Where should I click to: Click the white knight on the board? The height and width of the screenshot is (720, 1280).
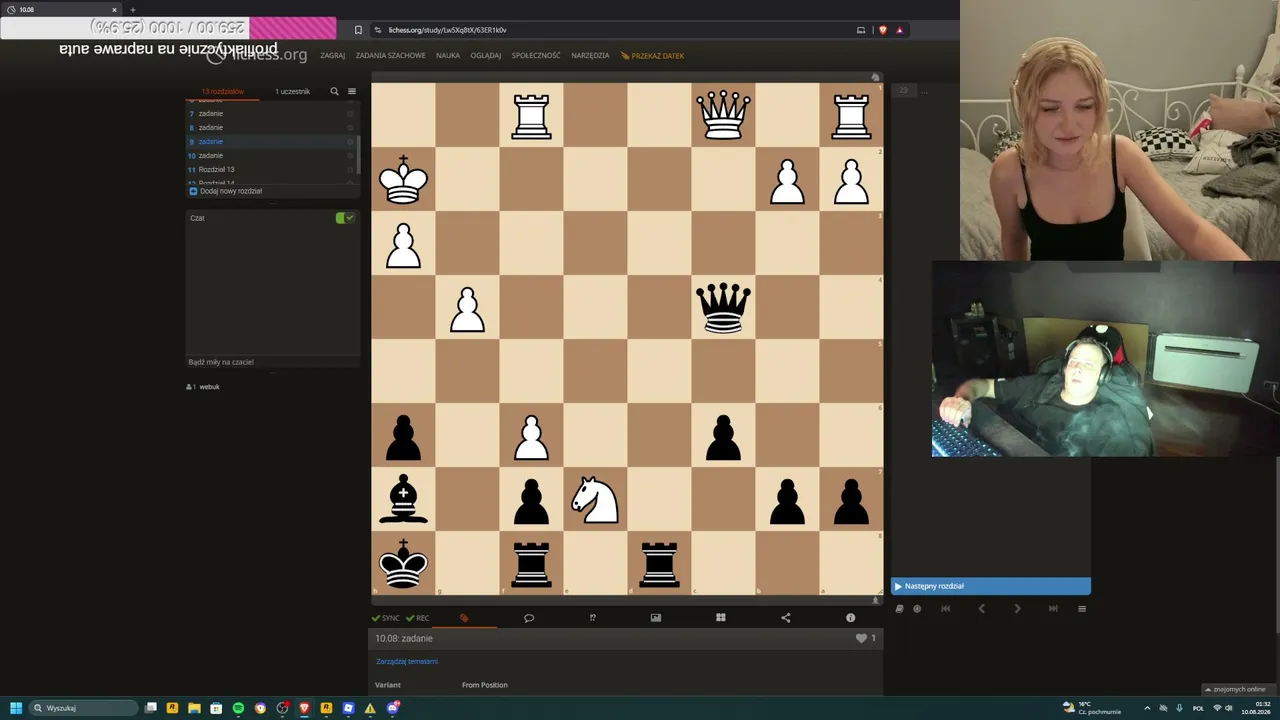(595, 499)
